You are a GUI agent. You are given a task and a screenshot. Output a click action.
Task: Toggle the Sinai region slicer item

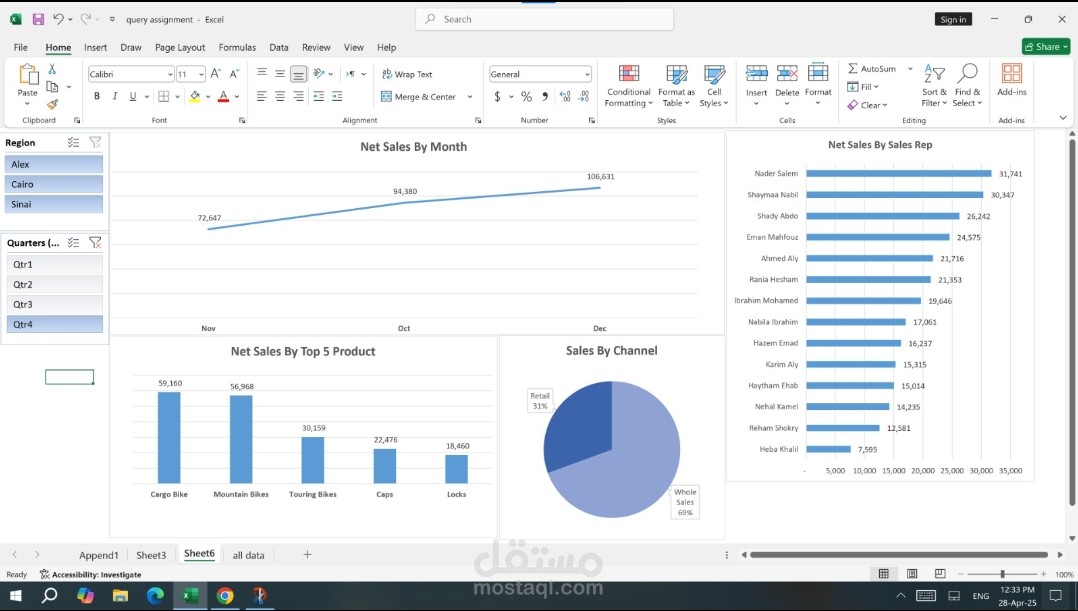point(54,204)
